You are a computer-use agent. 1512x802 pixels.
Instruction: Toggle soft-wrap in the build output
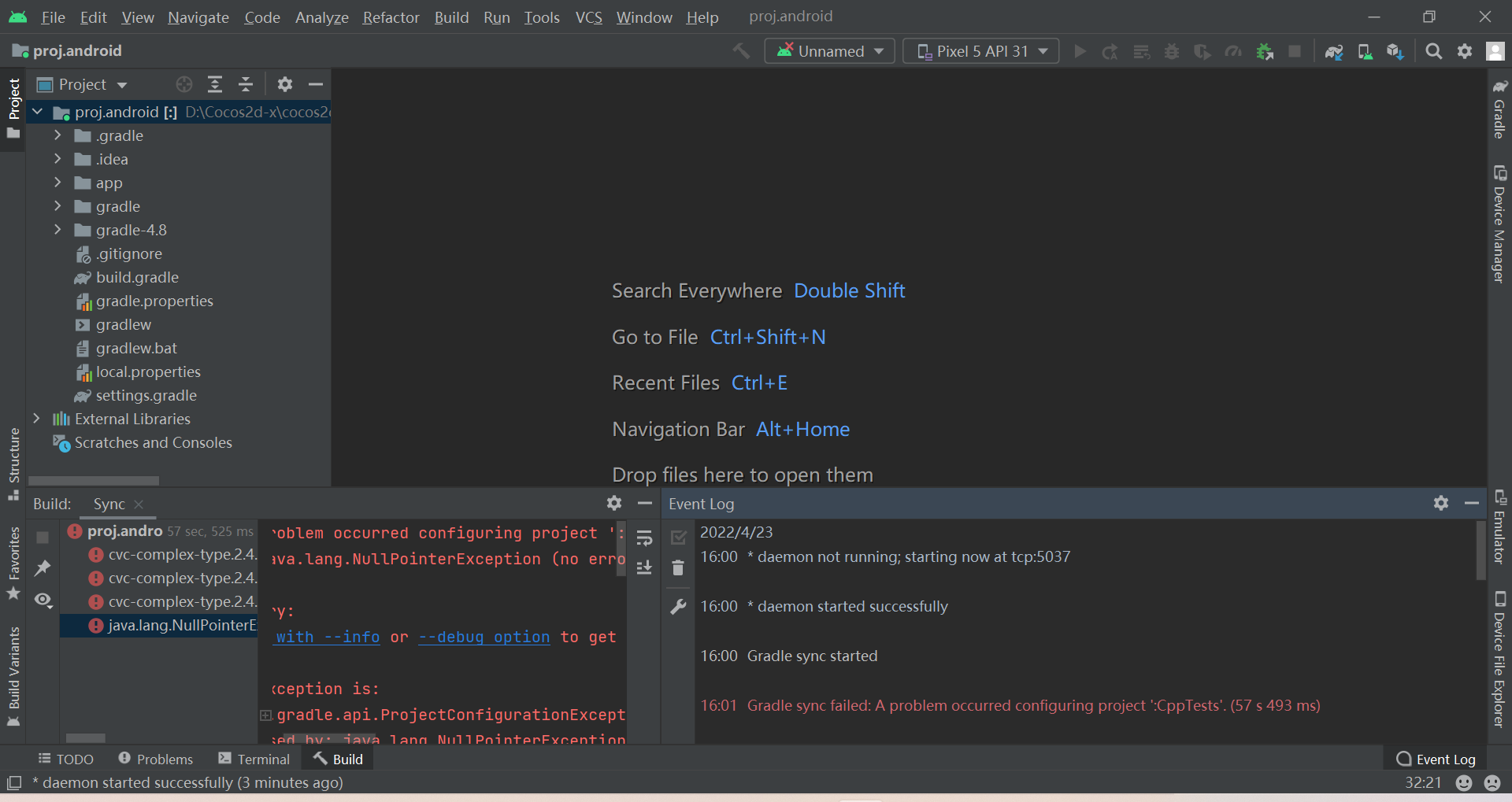click(644, 539)
